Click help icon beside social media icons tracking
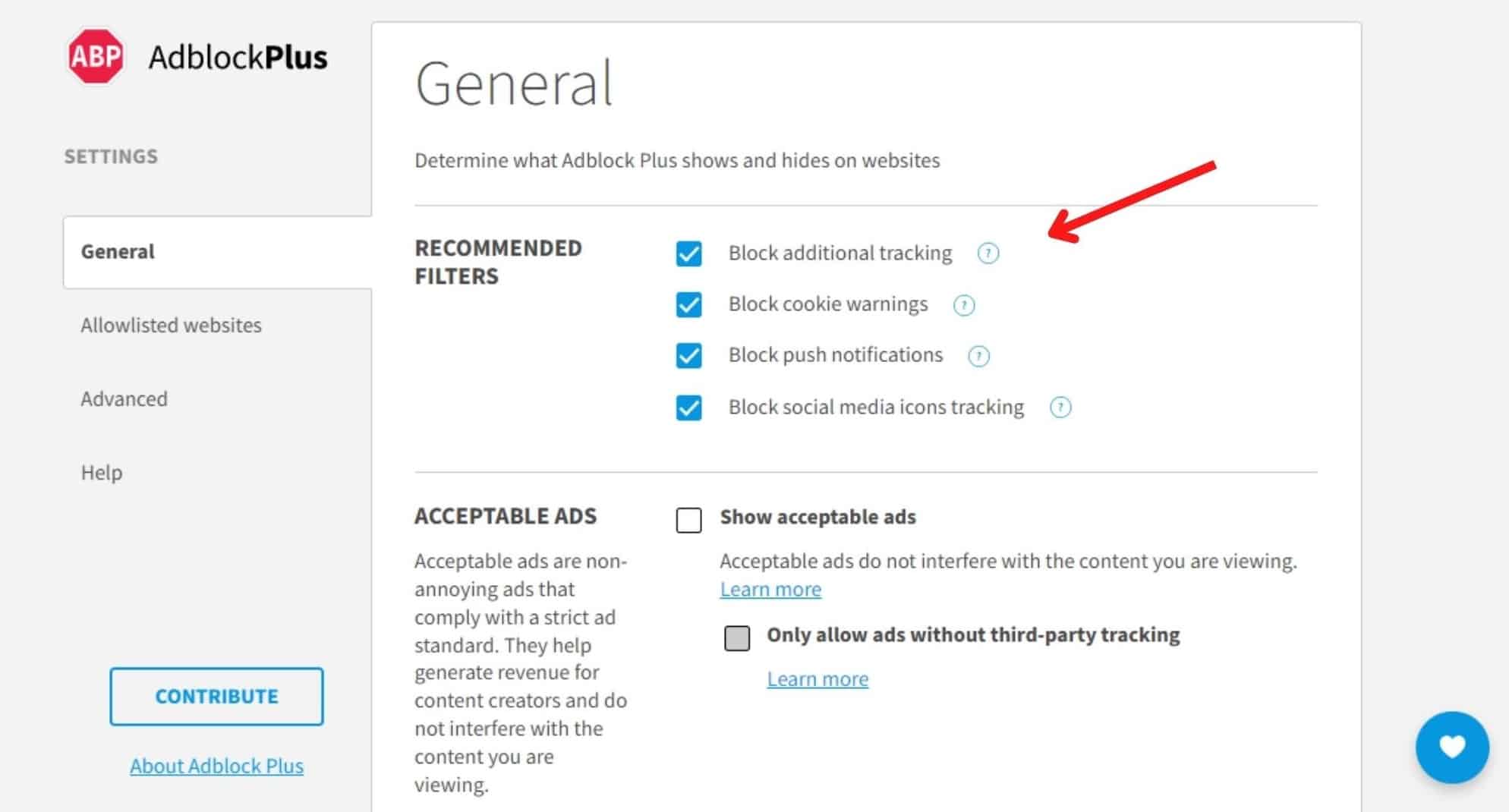Screen dimensions: 1509x812 (x=1060, y=408)
